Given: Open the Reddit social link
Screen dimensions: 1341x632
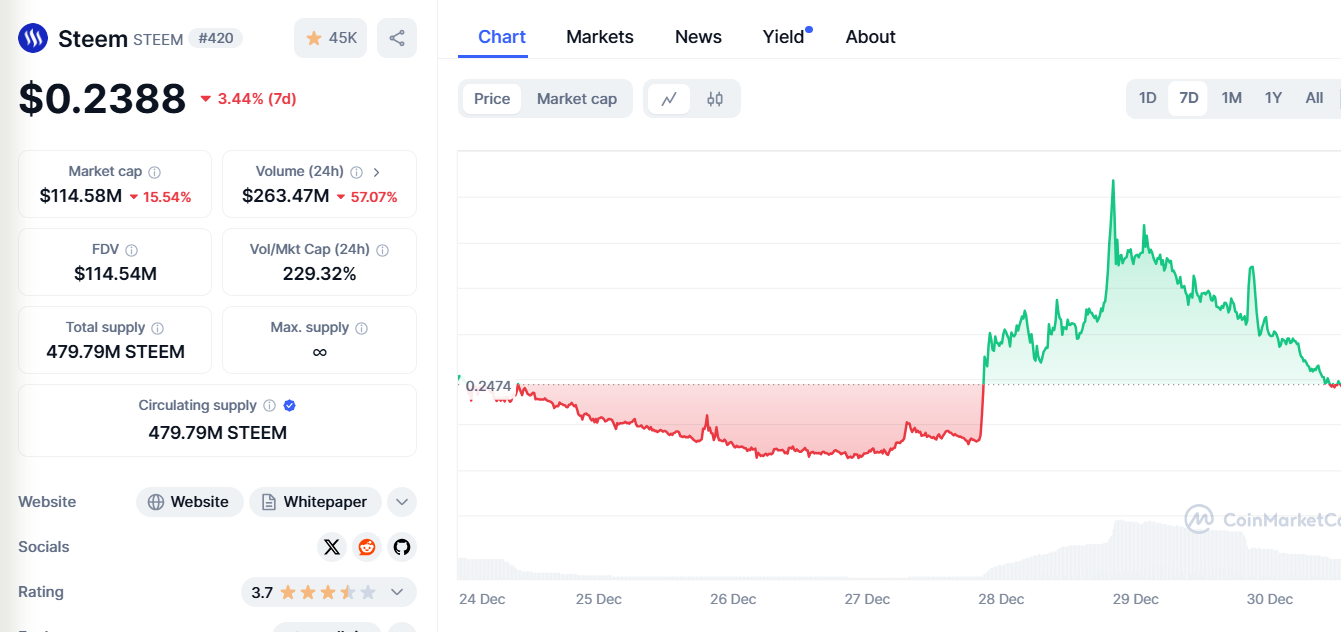Looking at the screenshot, I should [367, 547].
